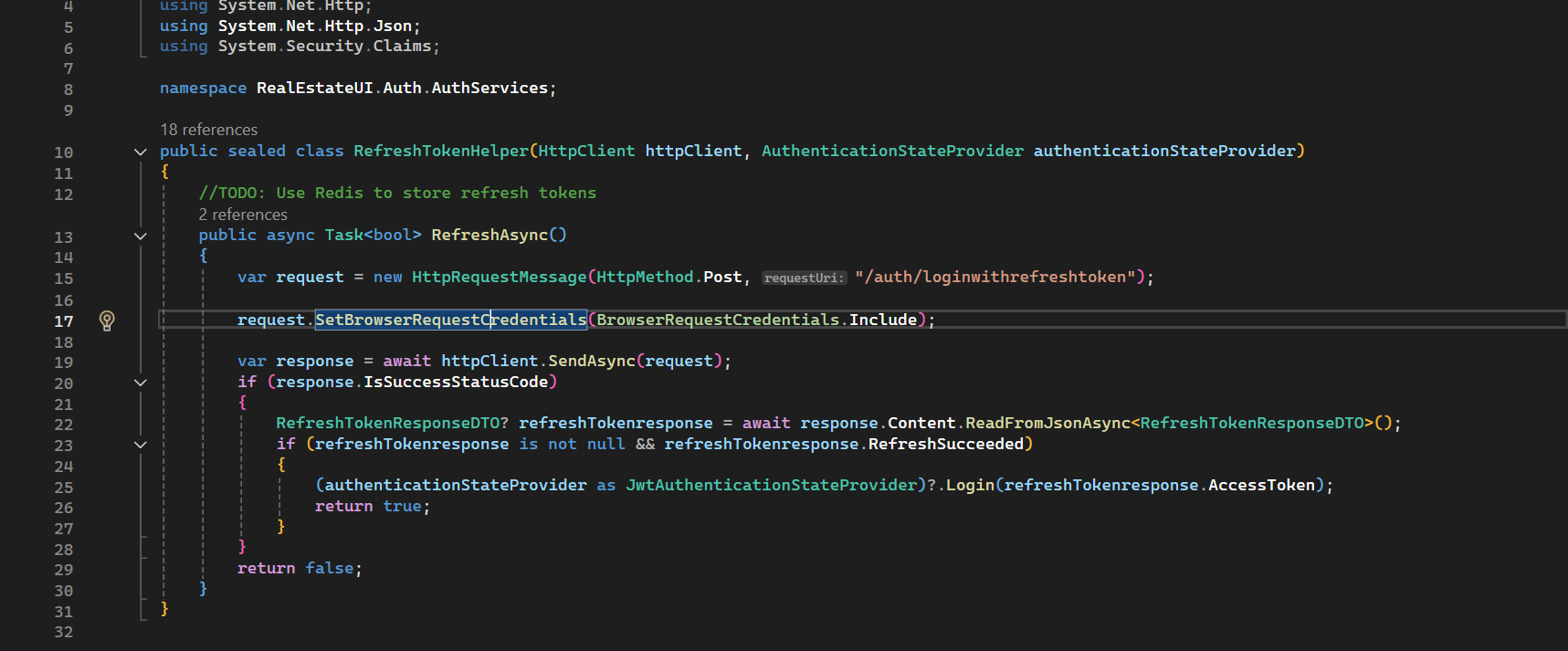Open the 18 references CodeLens link
1568x651 pixels.
tap(209, 130)
